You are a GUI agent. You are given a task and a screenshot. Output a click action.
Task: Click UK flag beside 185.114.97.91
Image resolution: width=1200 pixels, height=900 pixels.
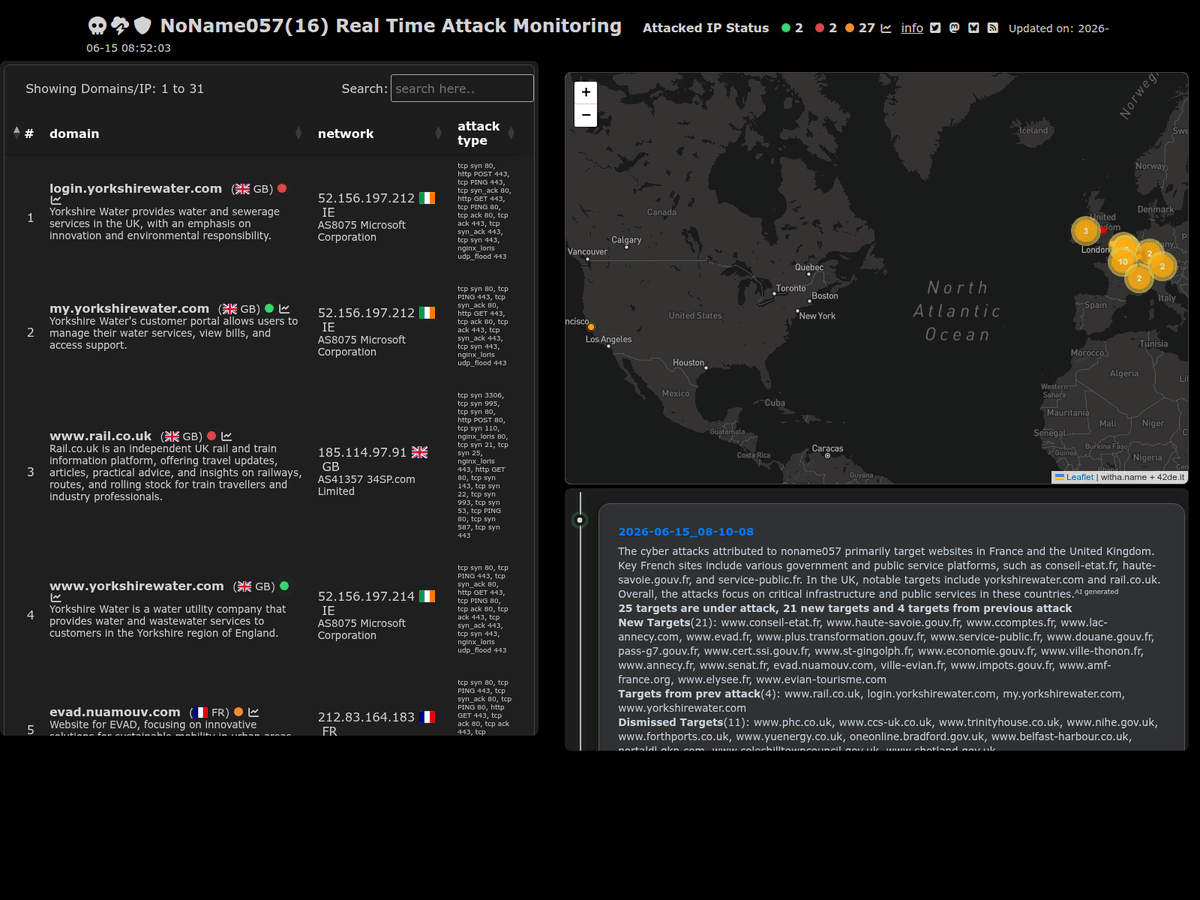(x=419, y=453)
